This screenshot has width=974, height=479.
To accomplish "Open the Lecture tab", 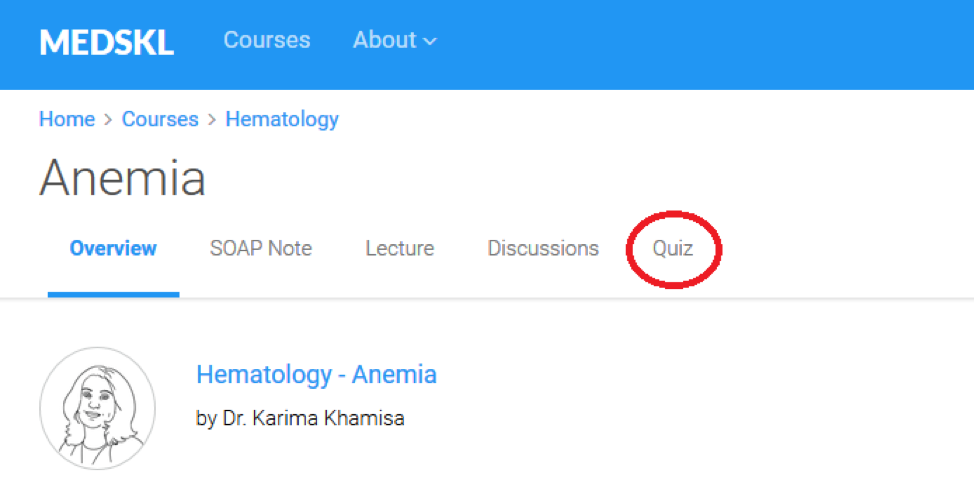I will [399, 249].
